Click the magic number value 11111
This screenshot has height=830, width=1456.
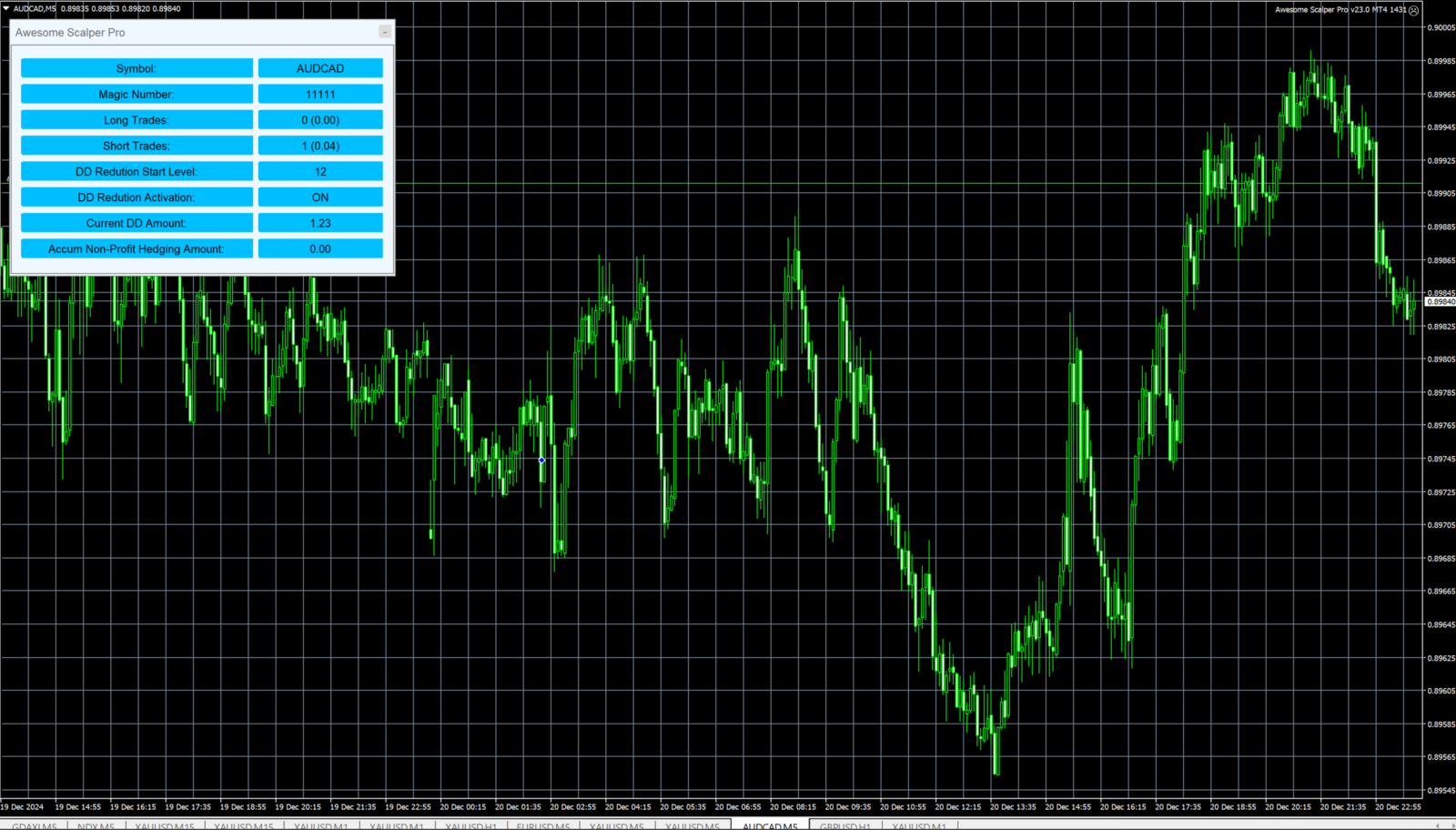(320, 94)
